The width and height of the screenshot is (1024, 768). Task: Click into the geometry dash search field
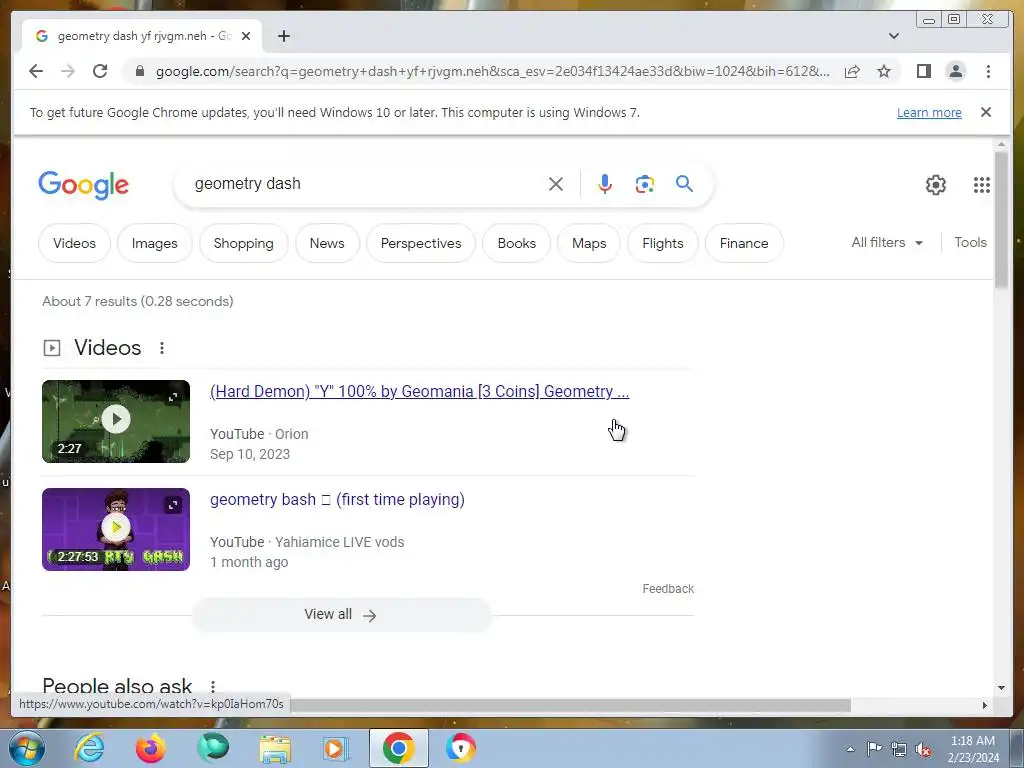point(366,184)
